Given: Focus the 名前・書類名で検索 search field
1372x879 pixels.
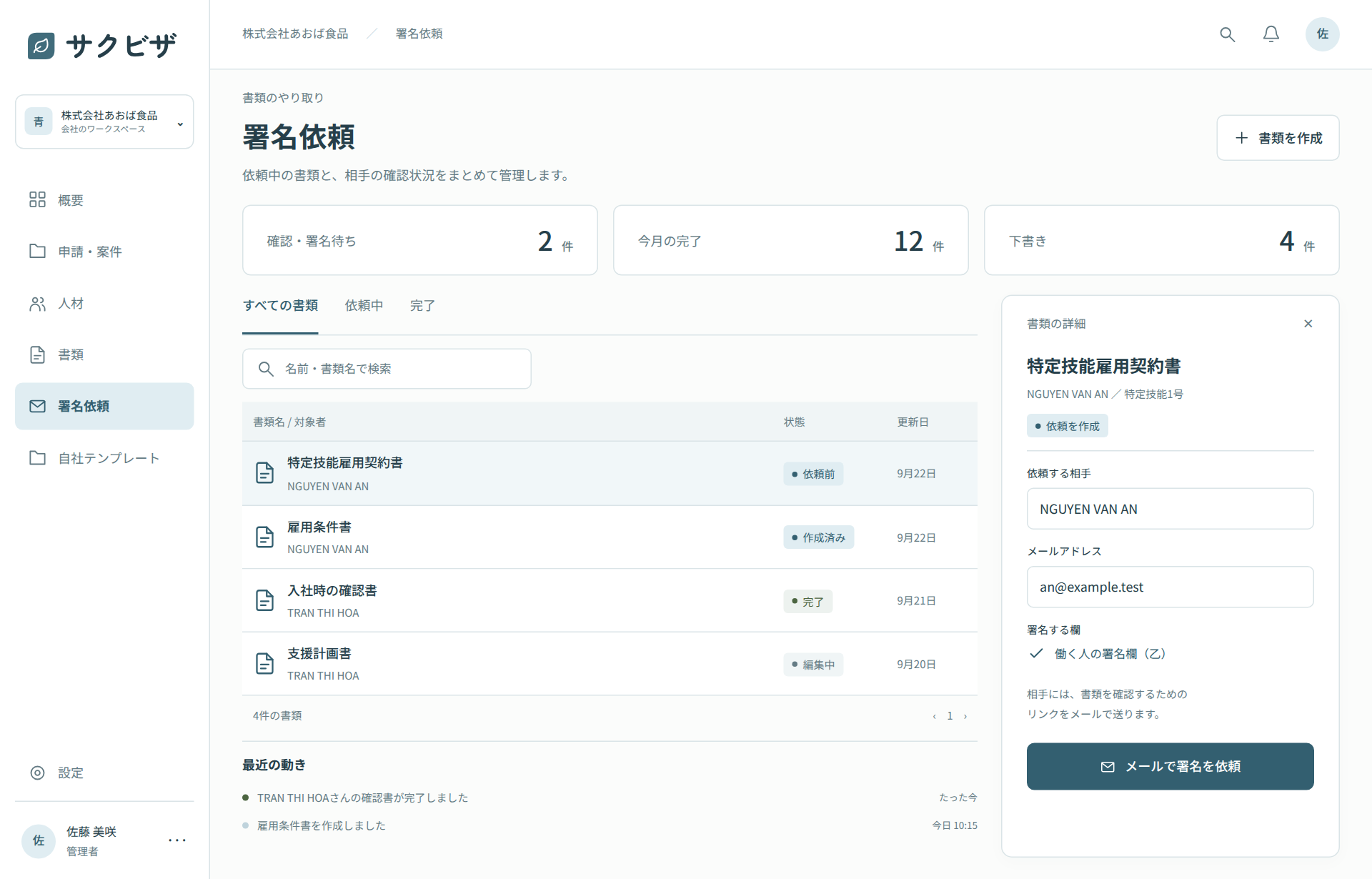Looking at the screenshot, I should click(x=387, y=369).
